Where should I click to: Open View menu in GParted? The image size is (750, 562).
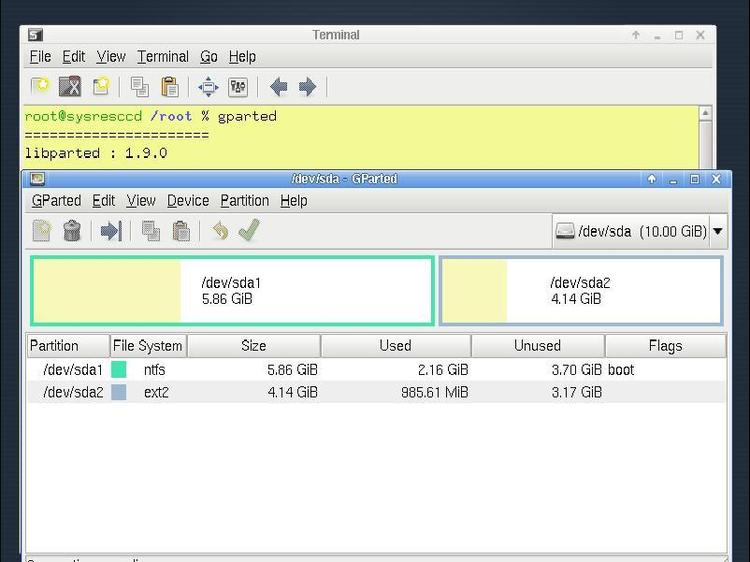(x=141, y=200)
